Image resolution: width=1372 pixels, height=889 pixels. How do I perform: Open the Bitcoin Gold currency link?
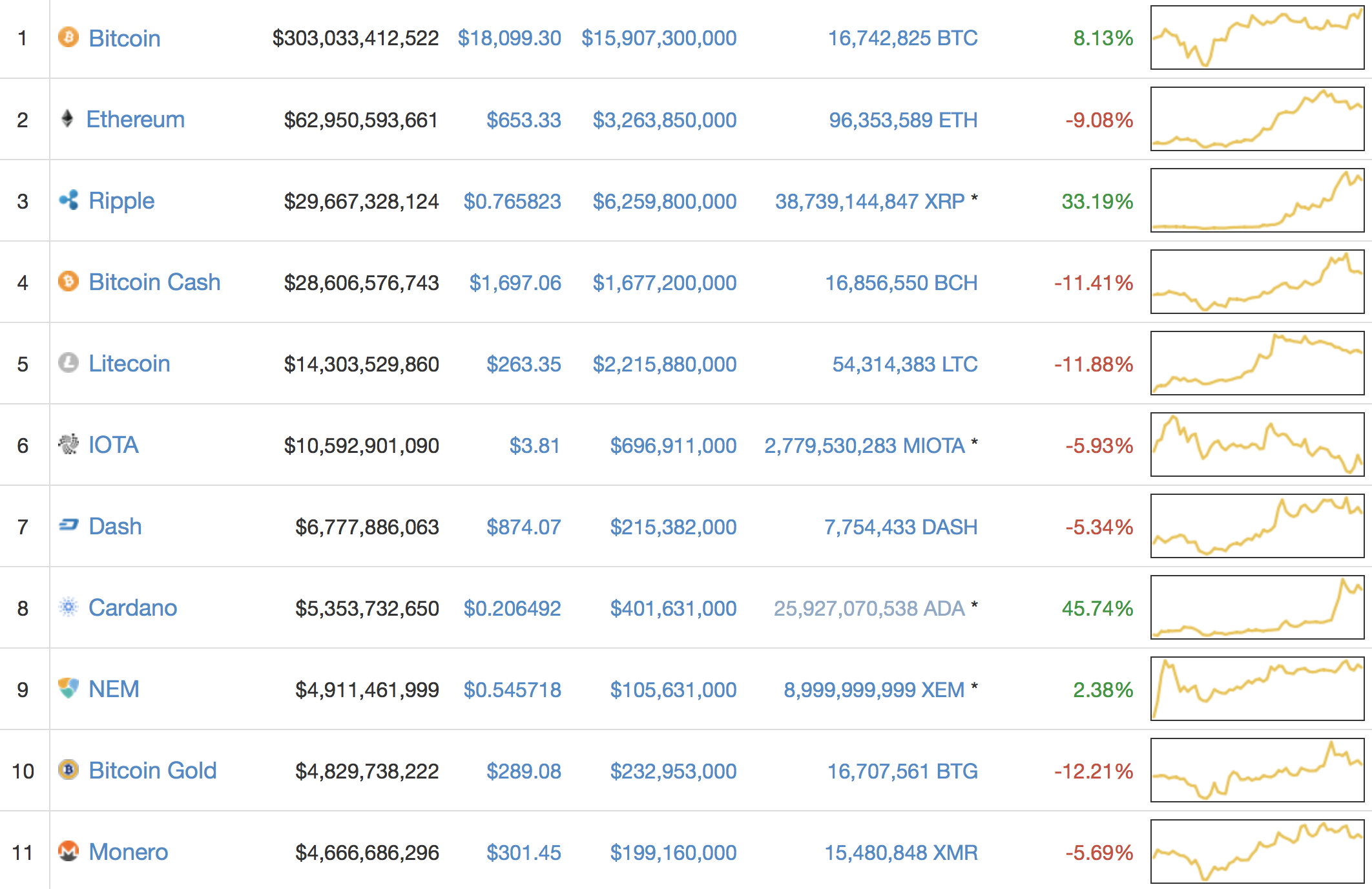pos(152,771)
